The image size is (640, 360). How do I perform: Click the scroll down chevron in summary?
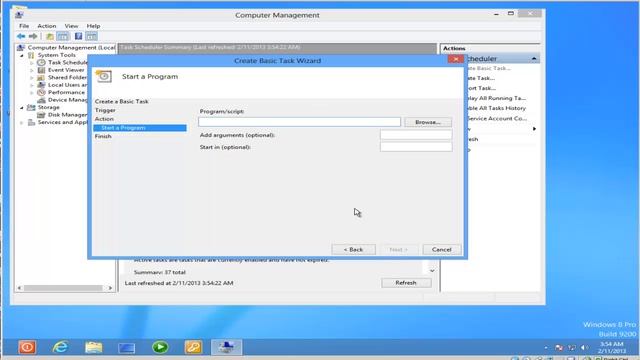click(432, 271)
